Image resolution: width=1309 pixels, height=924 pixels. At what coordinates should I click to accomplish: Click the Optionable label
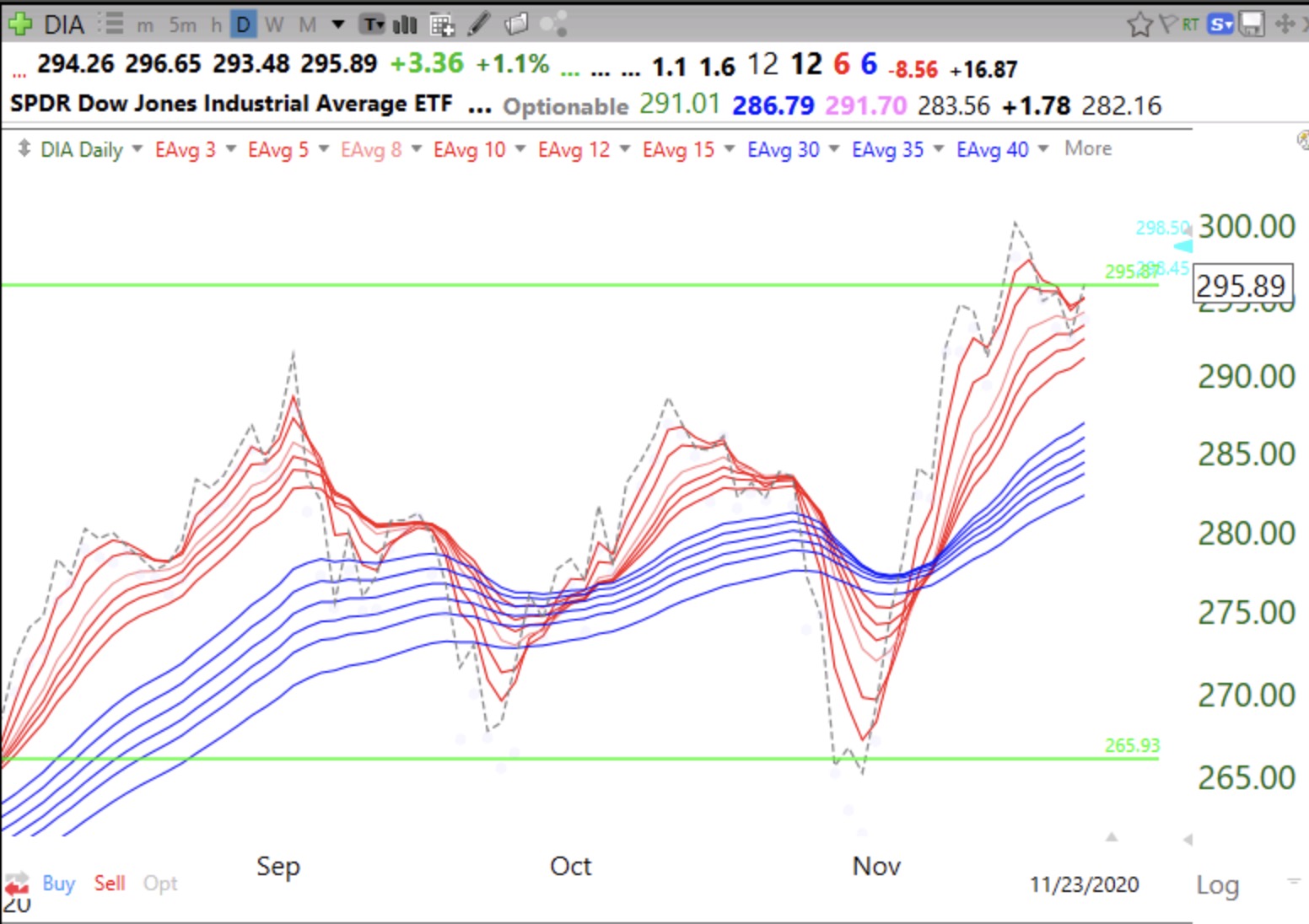click(565, 106)
